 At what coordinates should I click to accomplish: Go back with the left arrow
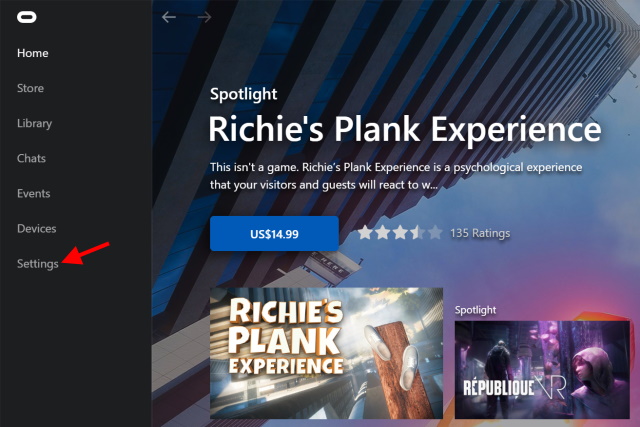(x=169, y=17)
